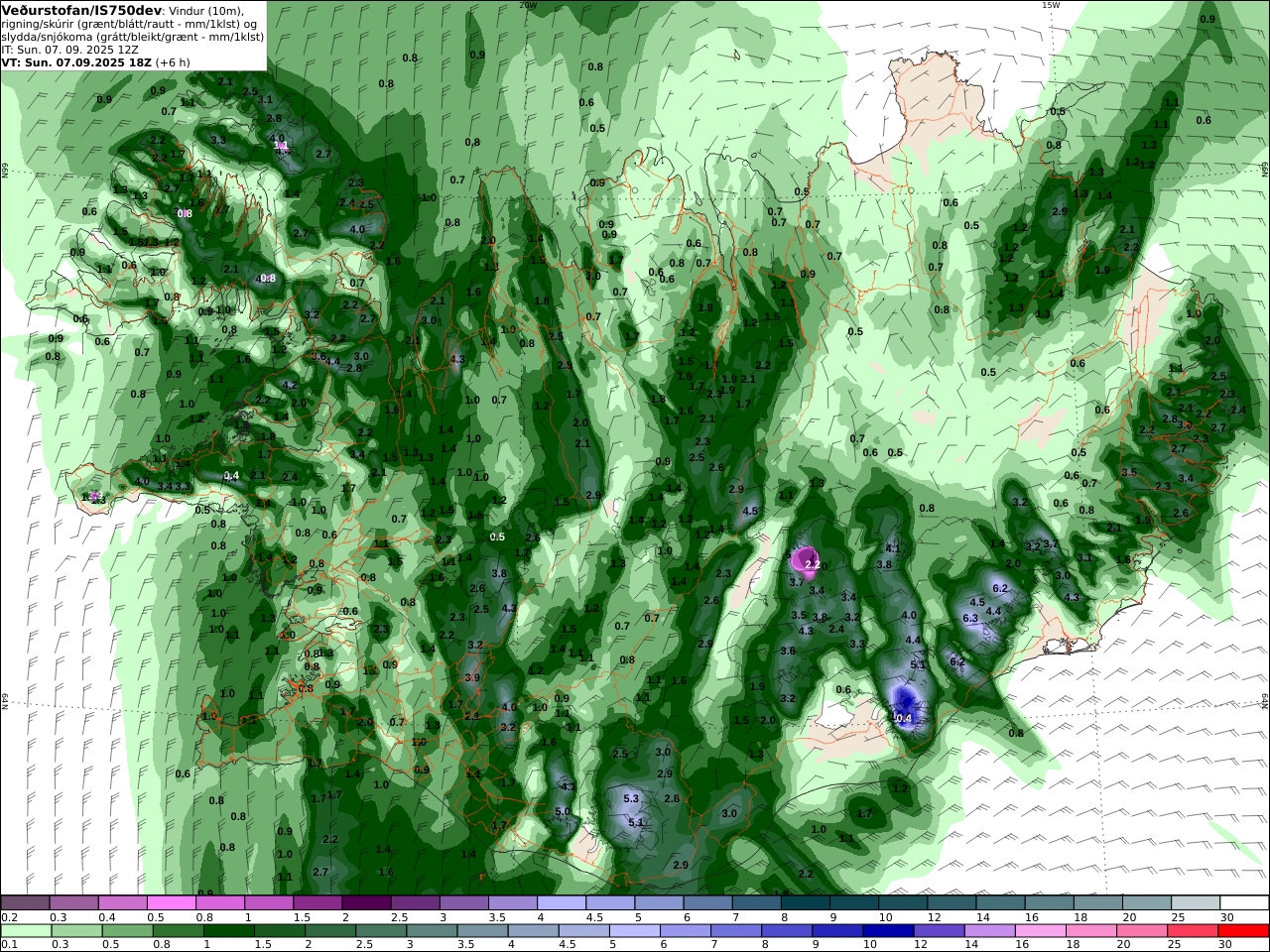Select the darkest green 1–1.5 rain legend swatch
1270x952 pixels.
(228, 931)
